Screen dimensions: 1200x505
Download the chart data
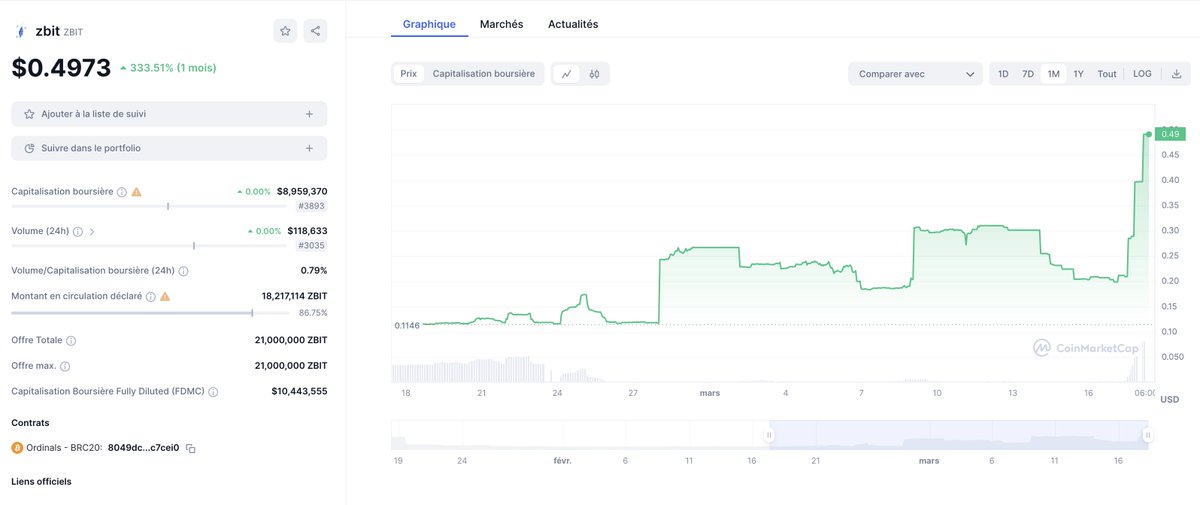coord(1176,74)
